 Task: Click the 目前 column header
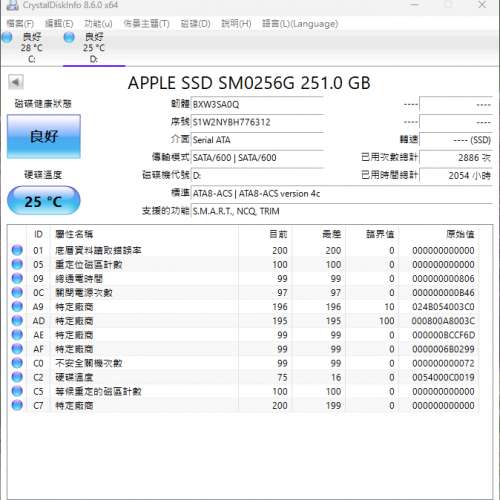tap(265, 234)
